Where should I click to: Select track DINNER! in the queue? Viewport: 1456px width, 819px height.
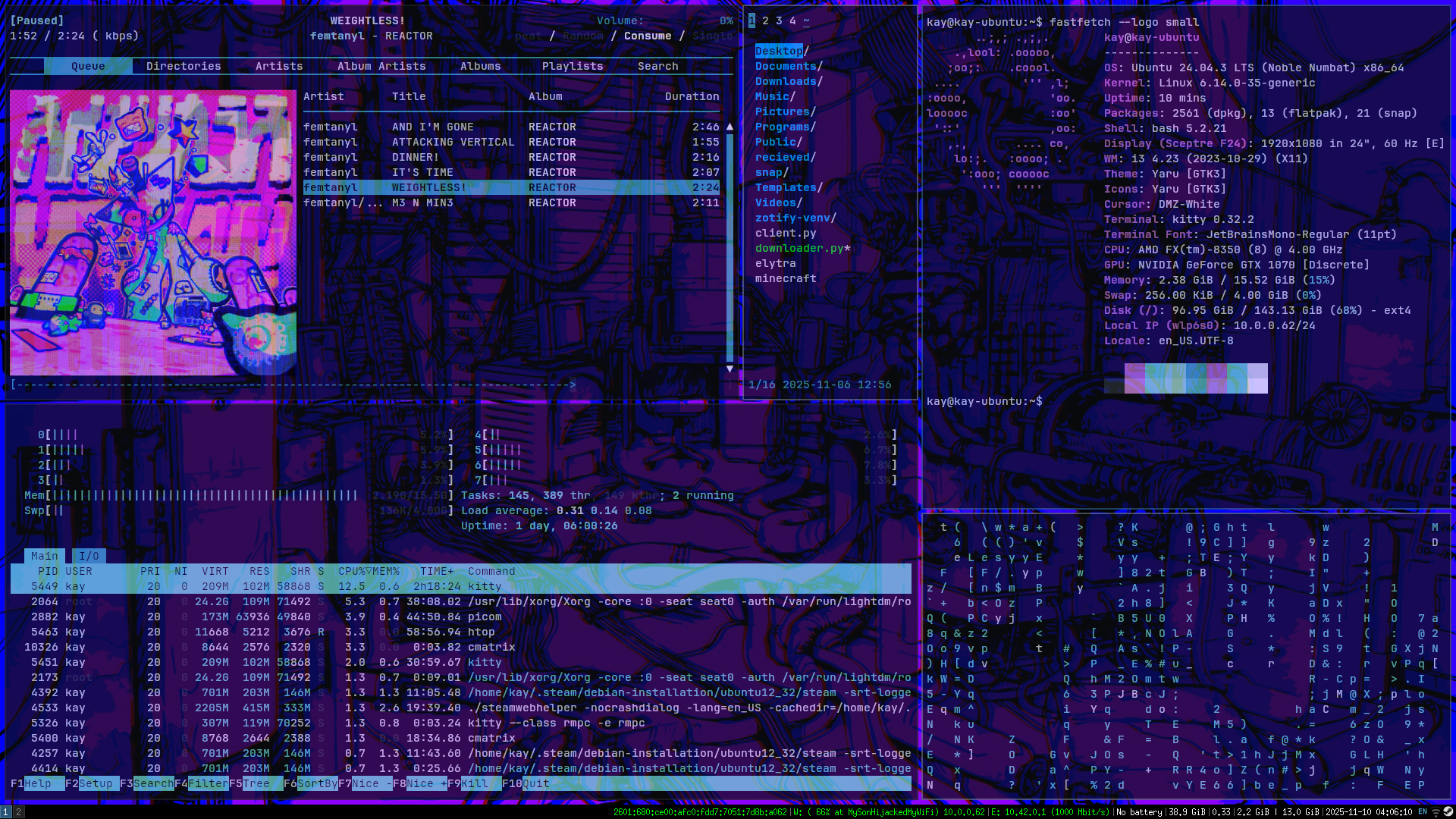tap(415, 157)
